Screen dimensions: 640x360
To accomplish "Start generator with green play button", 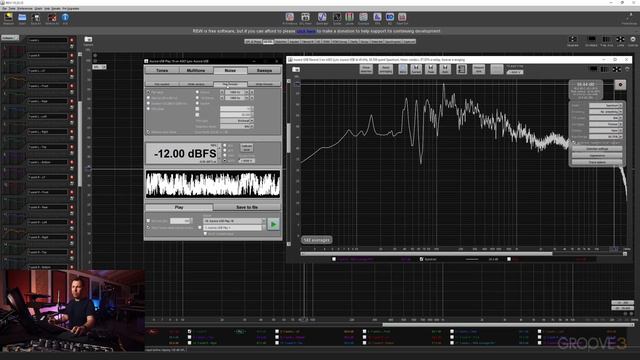I will tap(273, 224).
